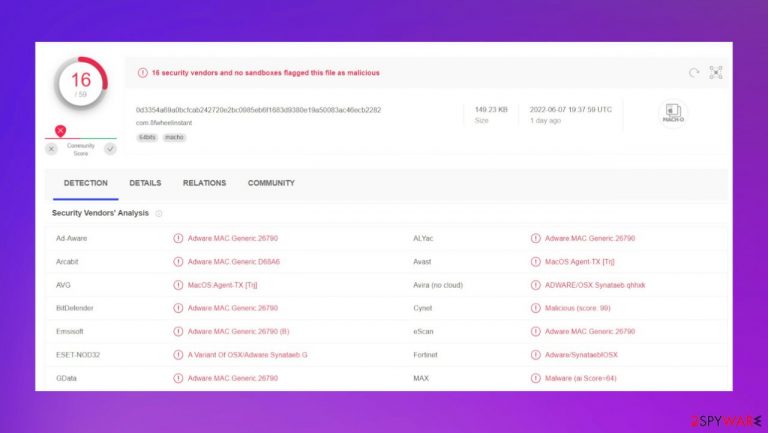
Task: Click the red community score marker pin
Action: (x=60, y=131)
